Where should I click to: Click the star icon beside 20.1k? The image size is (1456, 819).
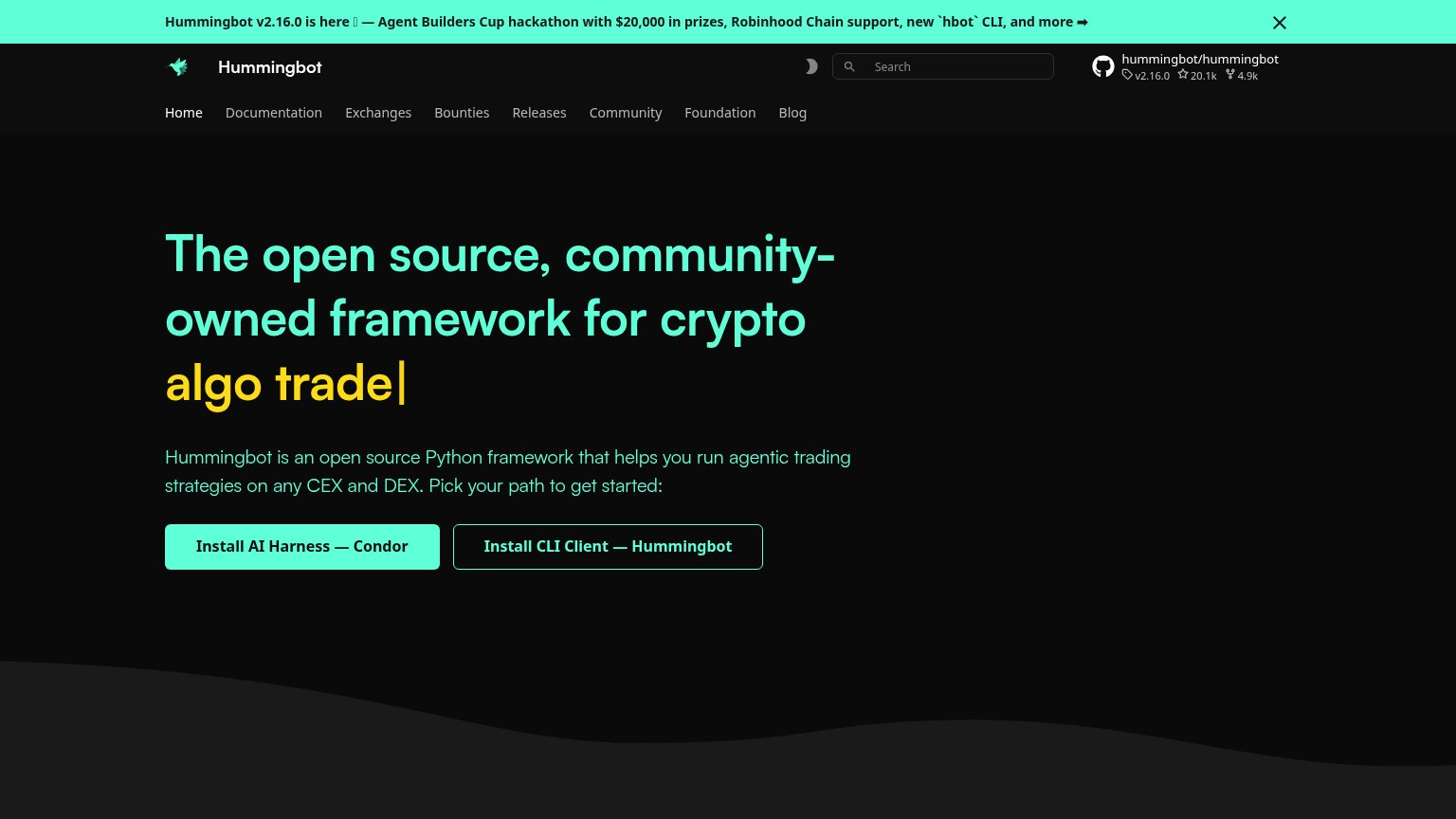[x=1183, y=75]
